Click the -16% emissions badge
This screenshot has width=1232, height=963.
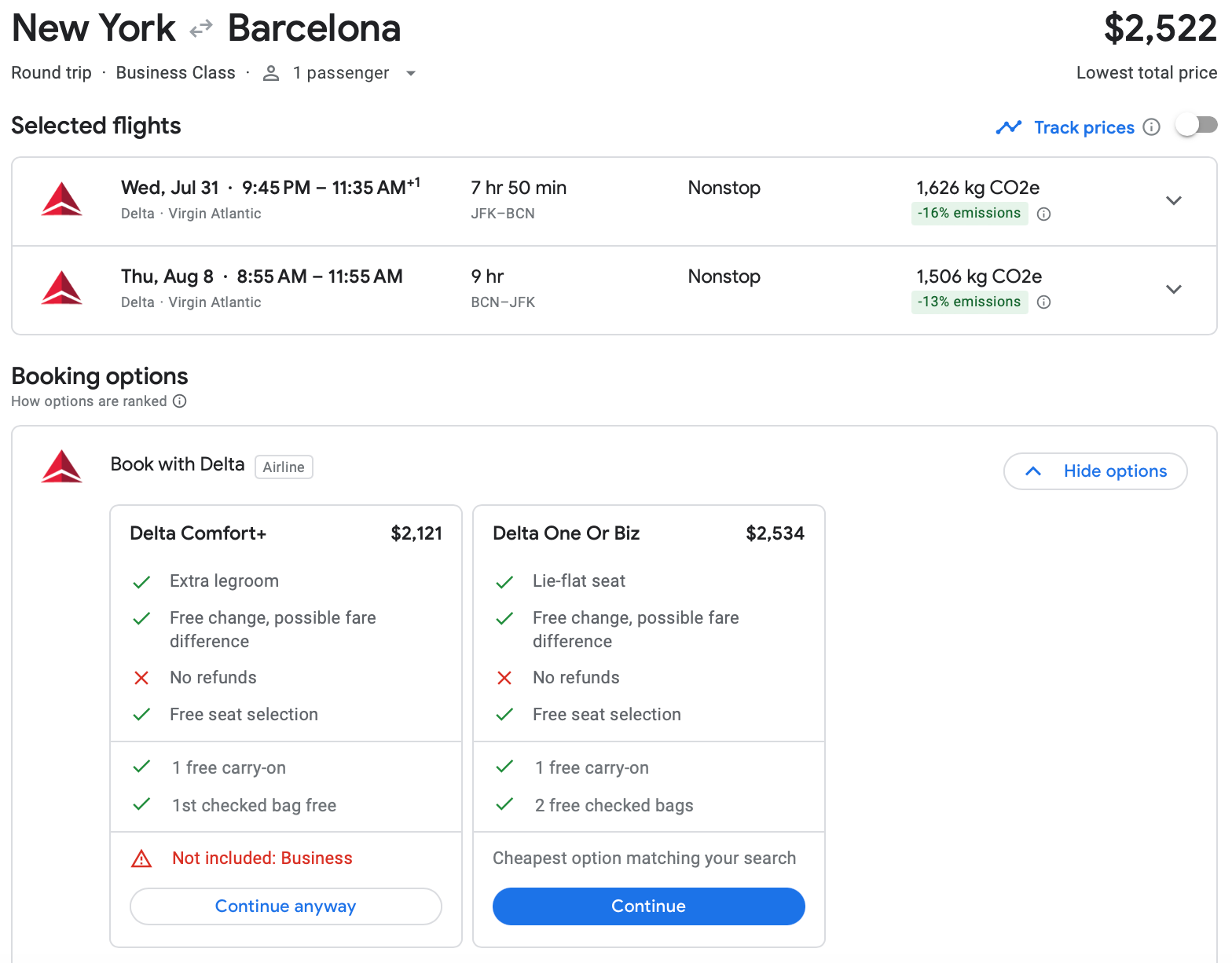(x=970, y=214)
